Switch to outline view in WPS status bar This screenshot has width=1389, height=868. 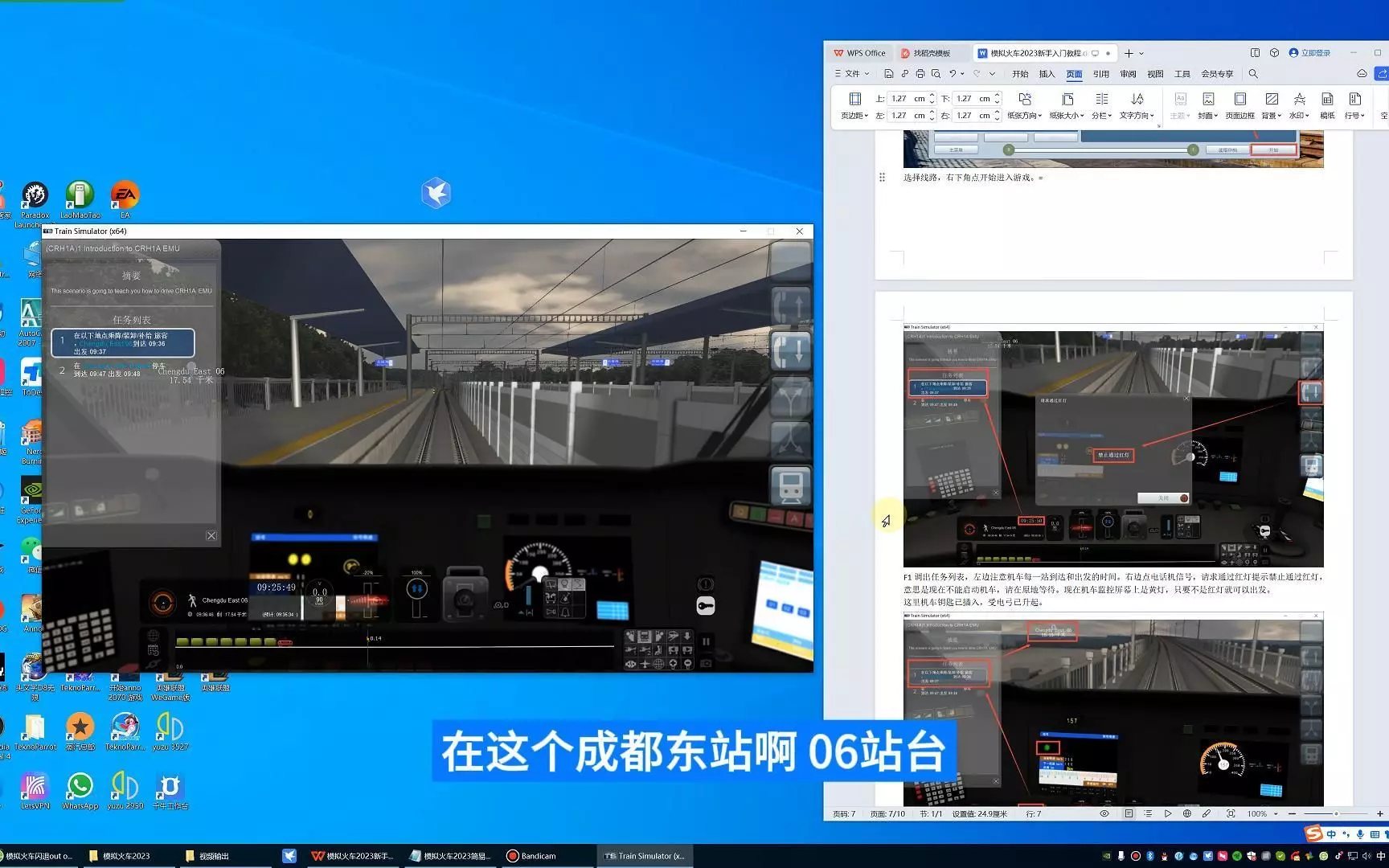[1148, 814]
